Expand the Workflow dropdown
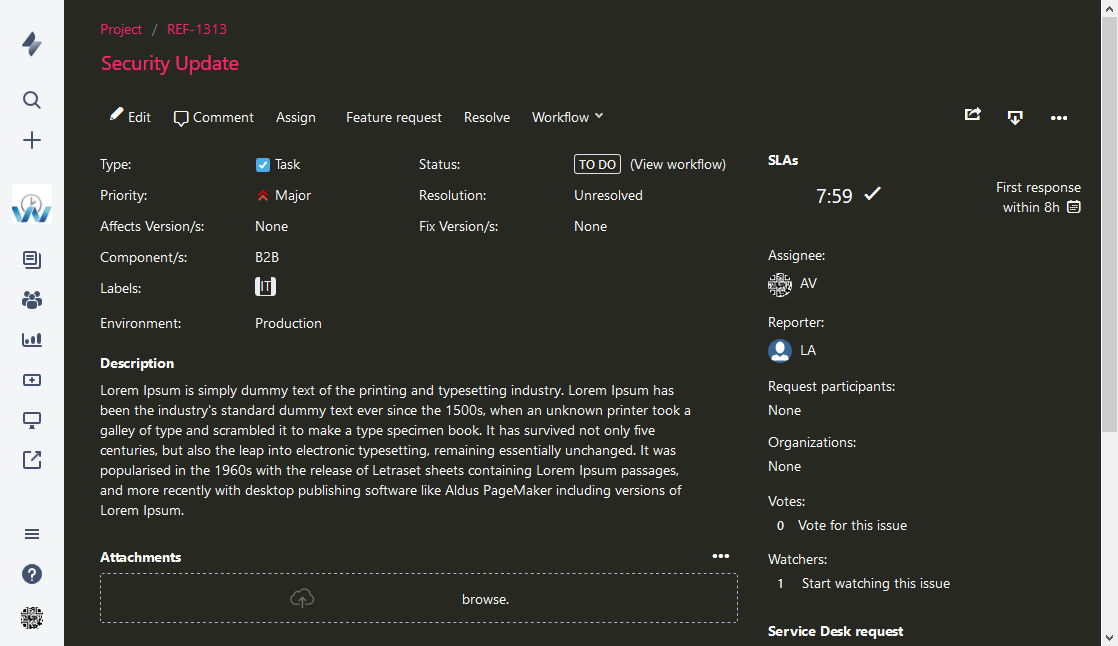Screen dimensions: 1118x646 (567, 117)
